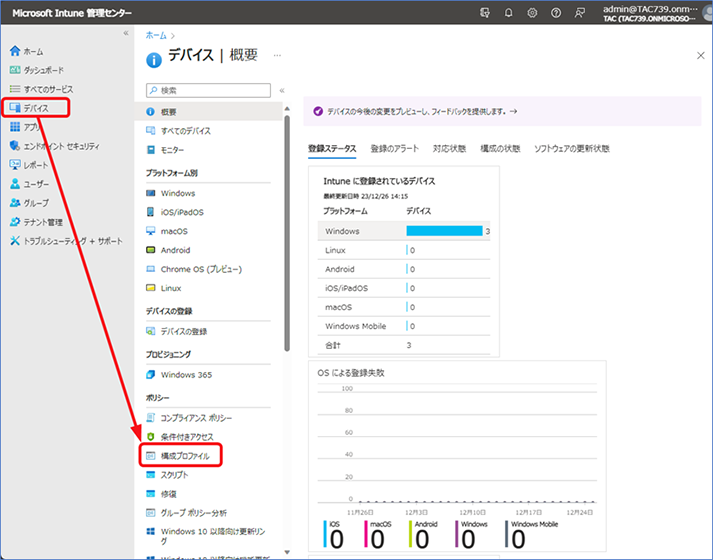Click the 検索 search field
This screenshot has height=560, width=713.
[x=208, y=90]
